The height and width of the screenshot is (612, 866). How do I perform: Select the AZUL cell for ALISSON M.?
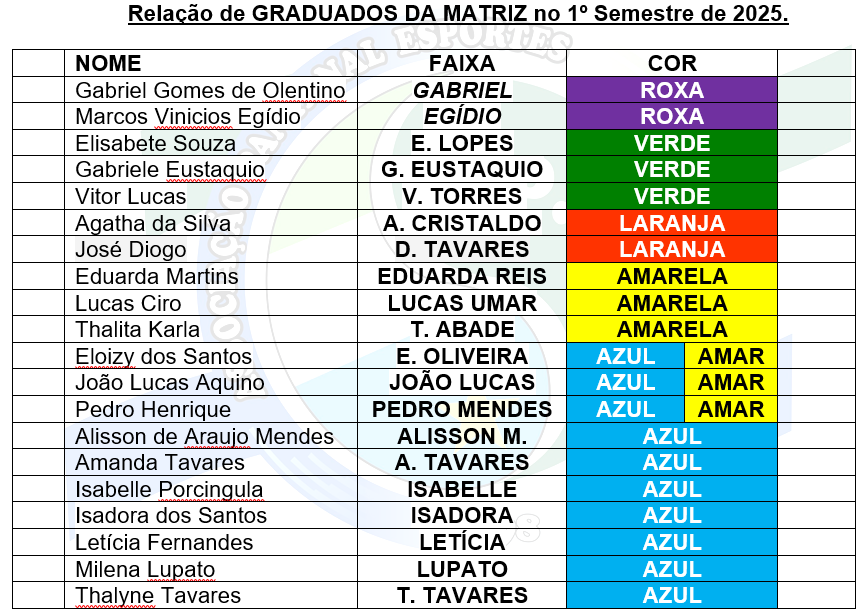[672, 436]
